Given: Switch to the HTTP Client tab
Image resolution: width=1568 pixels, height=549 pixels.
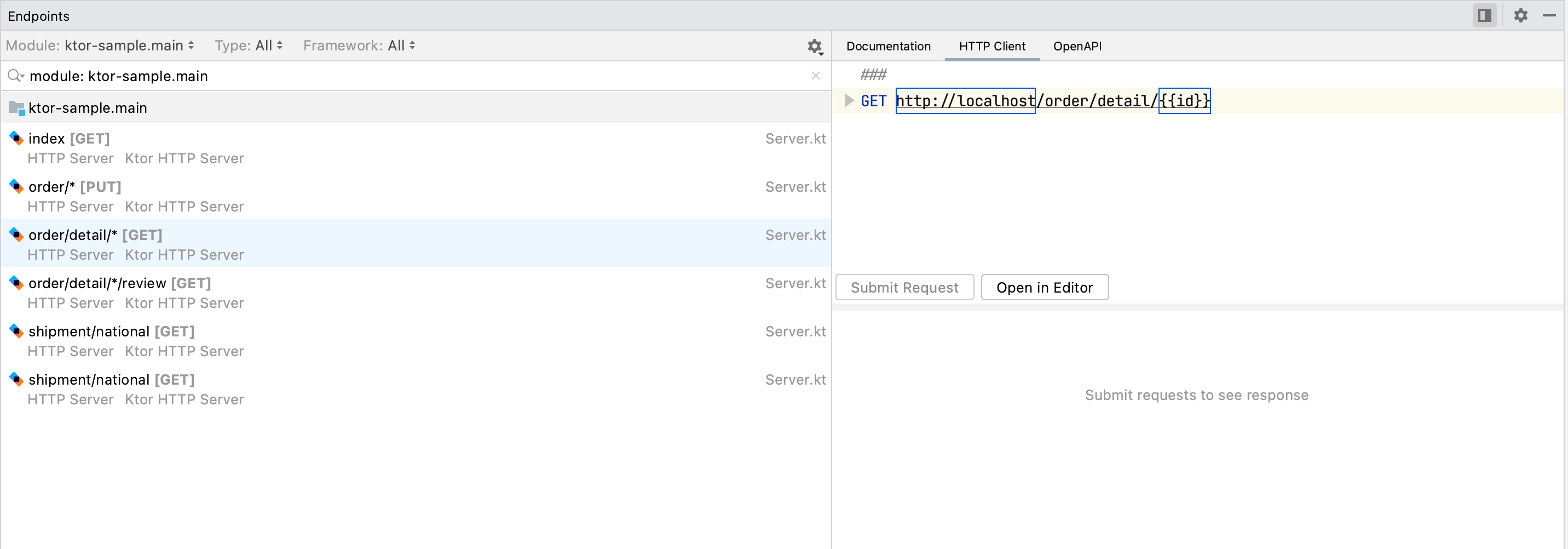Looking at the screenshot, I should click(991, 47).
